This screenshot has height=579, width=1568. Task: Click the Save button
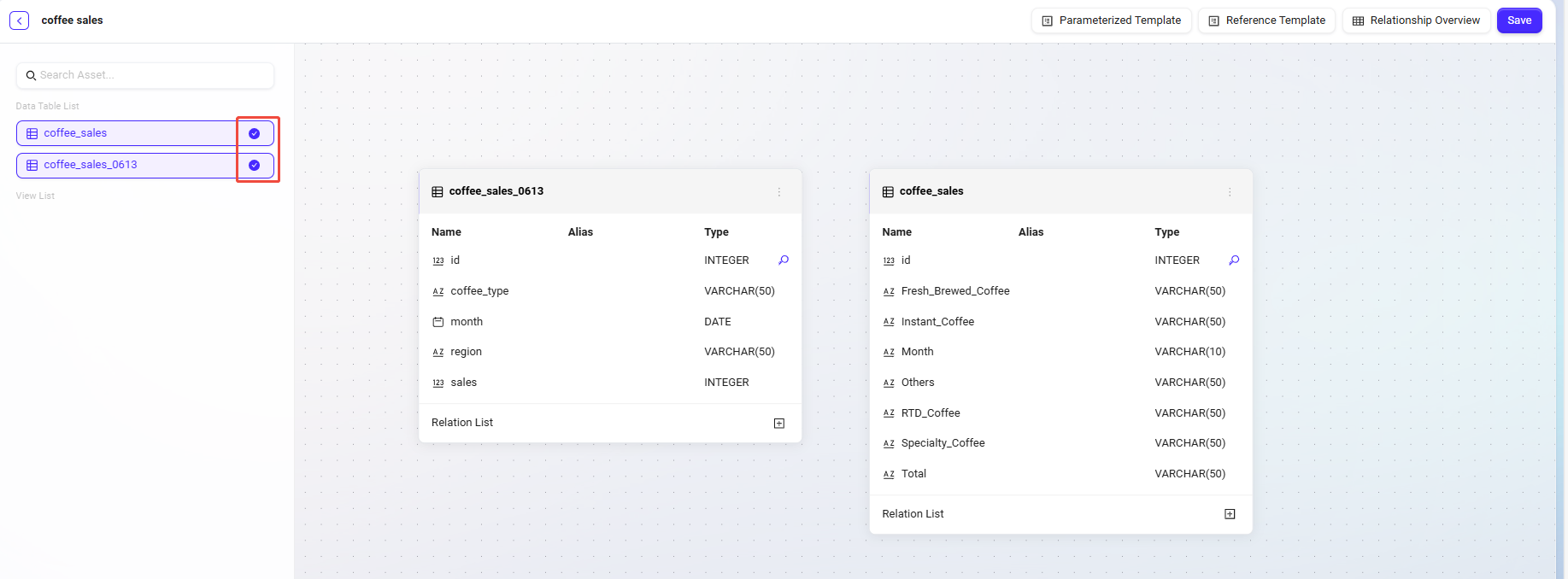(1518, 20)
